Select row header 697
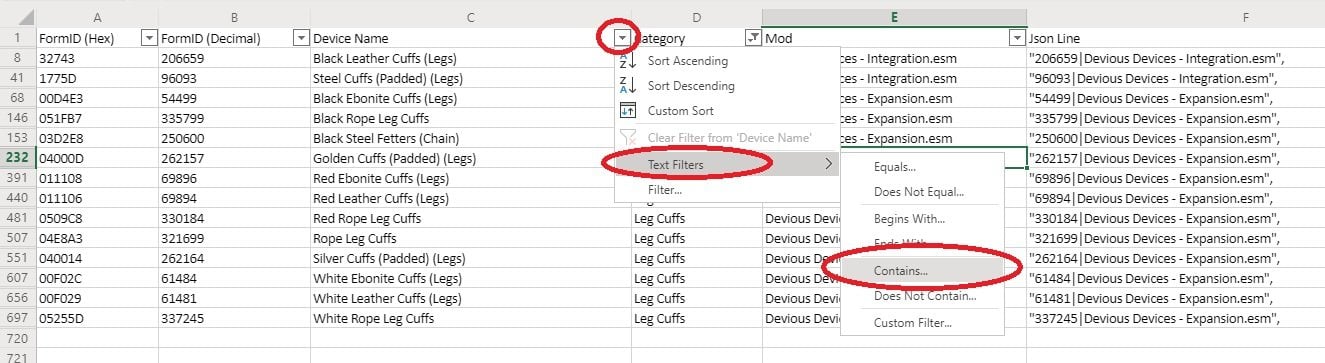The image size is (1325, 363). (18, 319)
